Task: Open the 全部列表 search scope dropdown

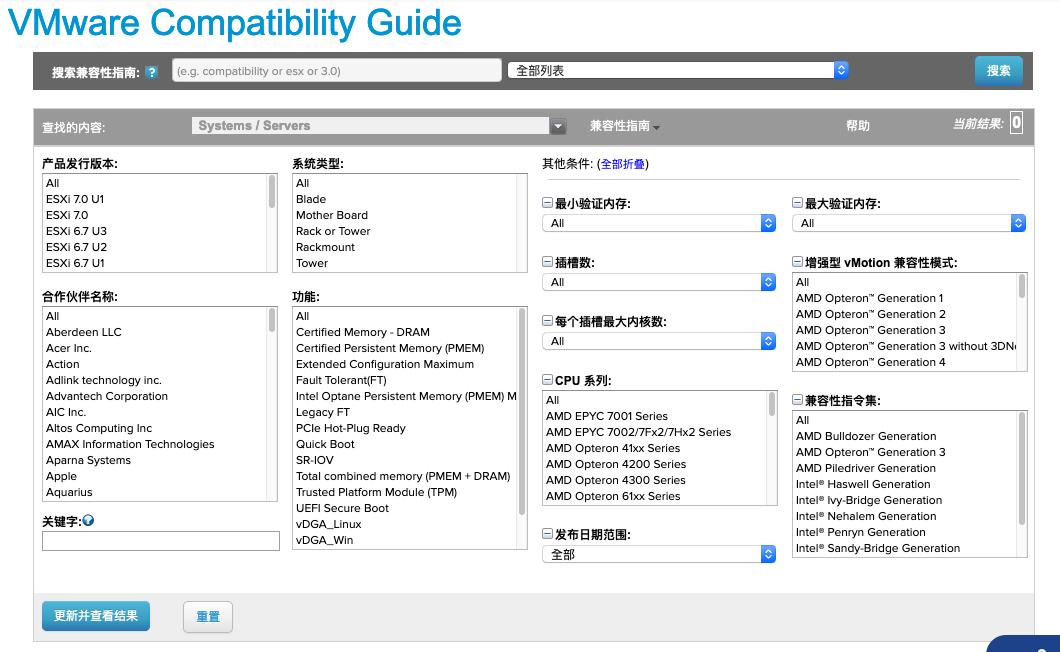Action: [678, 70]
